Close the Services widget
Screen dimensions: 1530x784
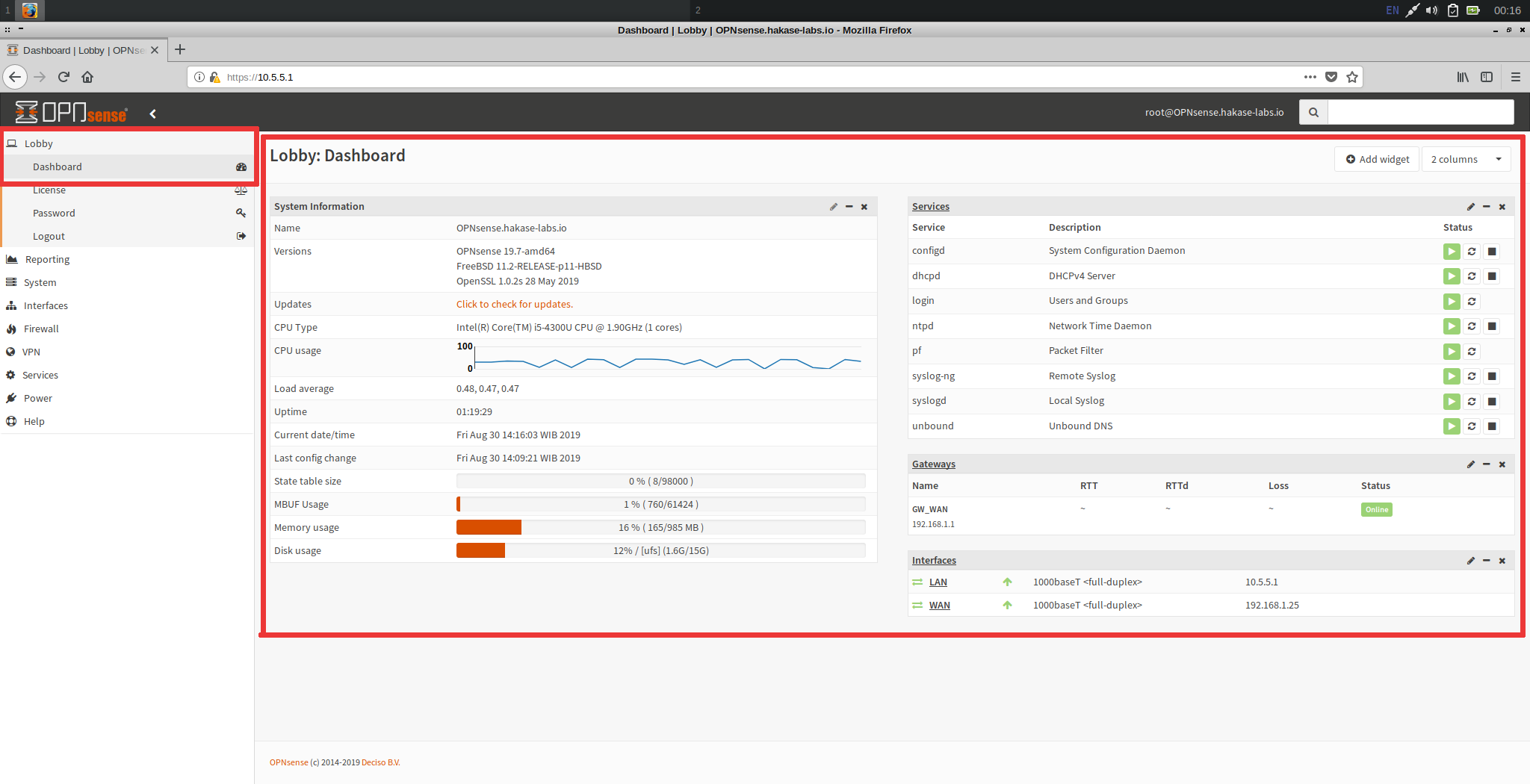[x=1502, y=207]
